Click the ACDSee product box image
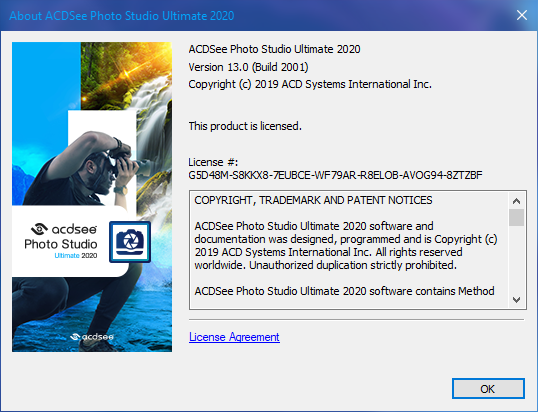538x412 pixels. click(x=92, y=197)
